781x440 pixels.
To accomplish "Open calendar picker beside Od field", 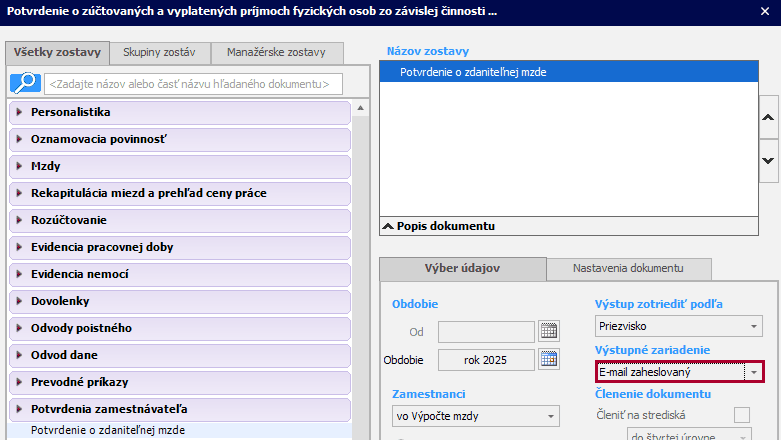I will click(x=548, y=332).
